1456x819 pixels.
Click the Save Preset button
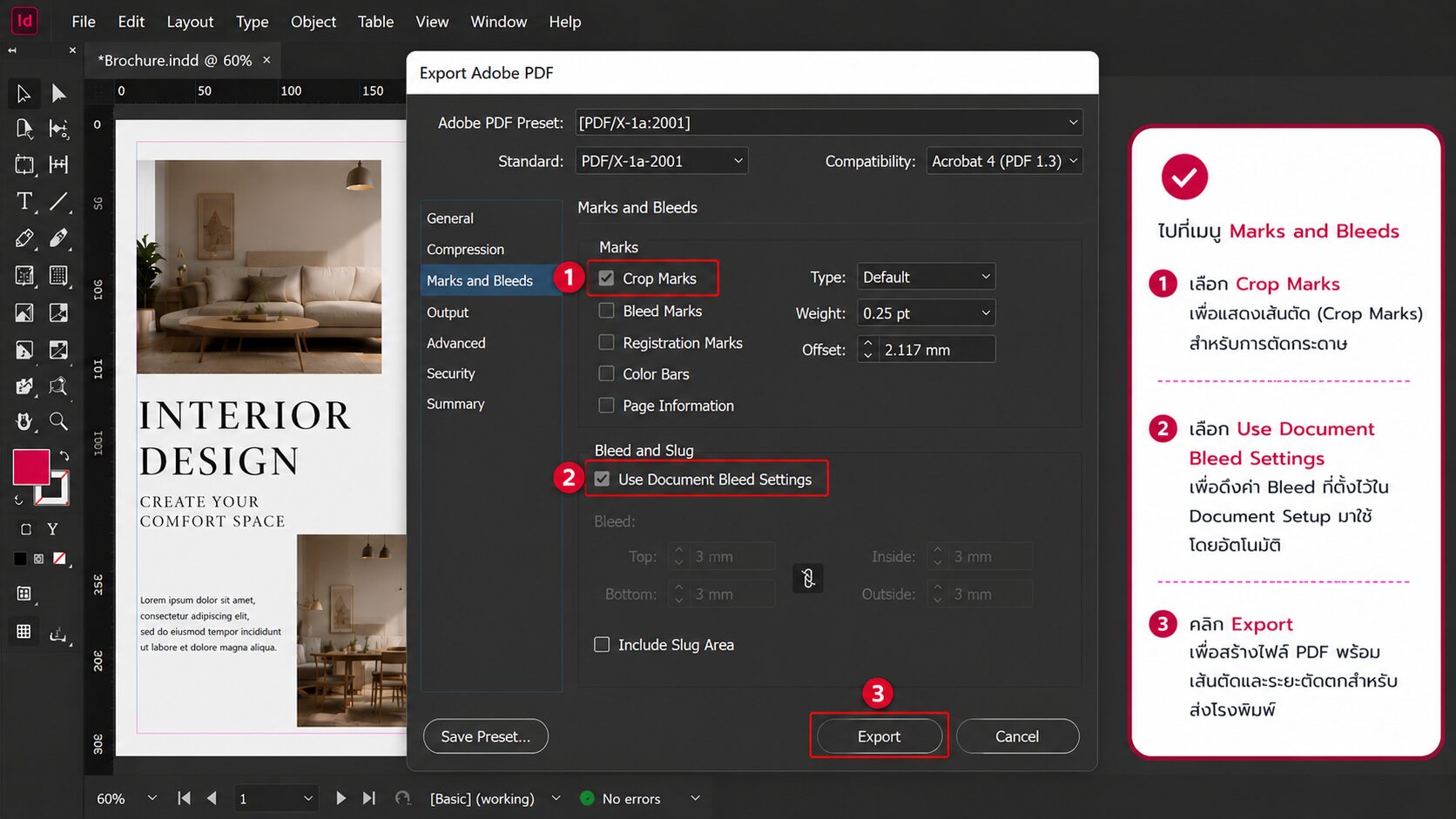point(486,736)
